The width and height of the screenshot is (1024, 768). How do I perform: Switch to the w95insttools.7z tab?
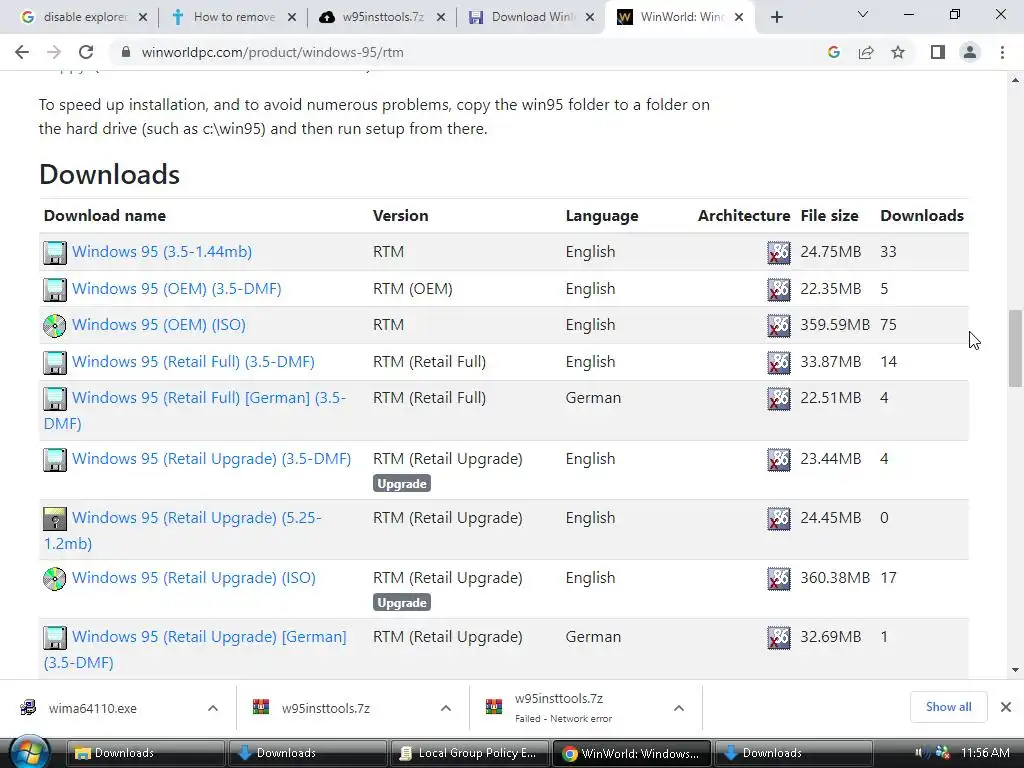(x=382, y=17)
